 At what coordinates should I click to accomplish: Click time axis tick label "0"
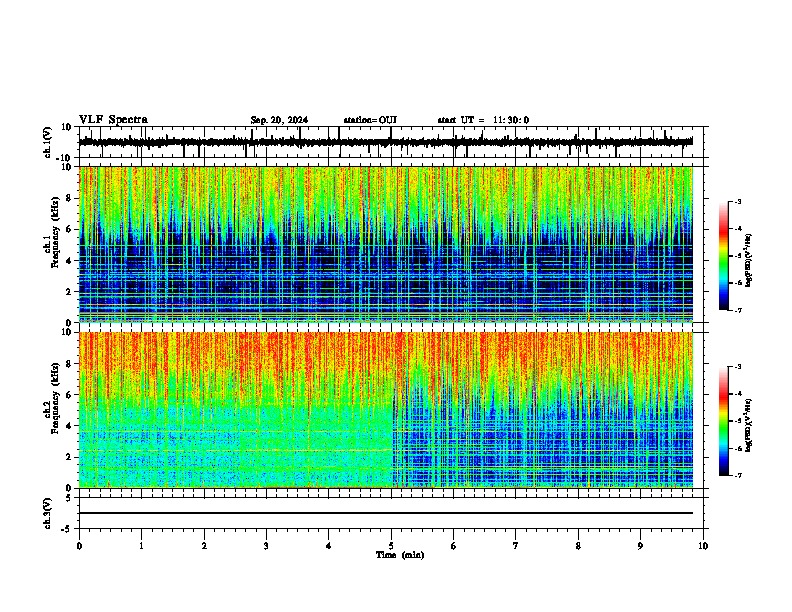(x=79, y=546)
